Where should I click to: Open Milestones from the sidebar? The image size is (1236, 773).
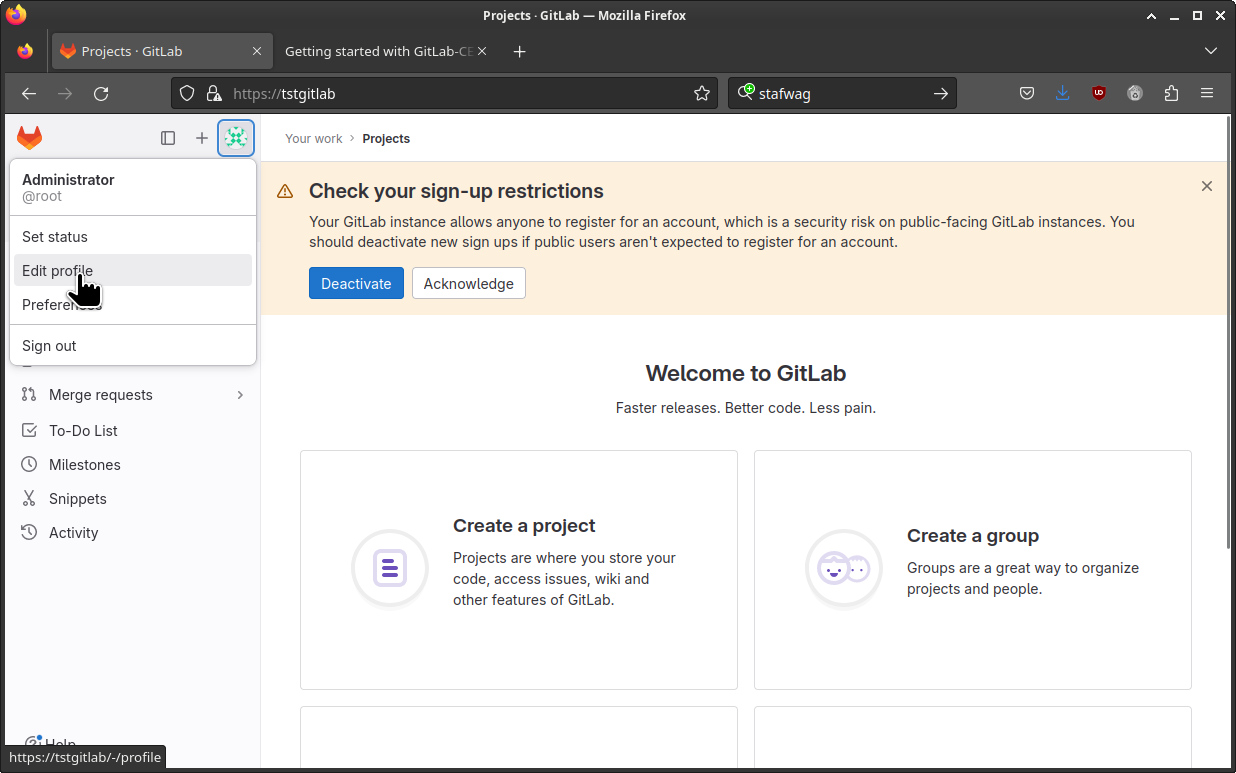[85, 465]
